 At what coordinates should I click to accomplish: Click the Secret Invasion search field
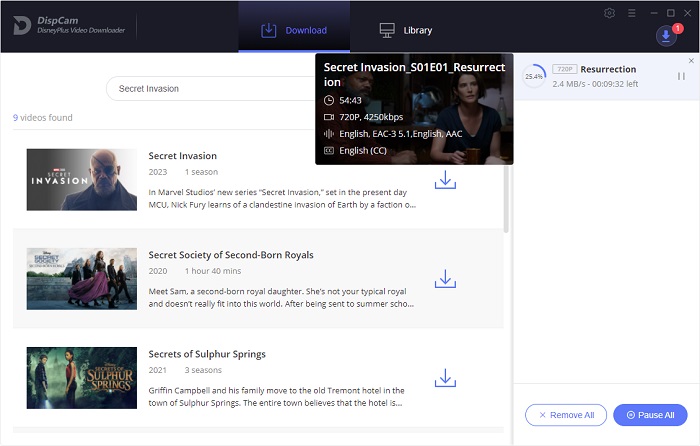pyautogui.click(x=210, y=89)
